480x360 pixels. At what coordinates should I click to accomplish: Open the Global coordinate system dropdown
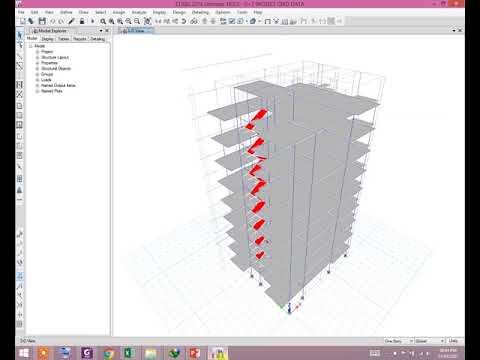430,341
